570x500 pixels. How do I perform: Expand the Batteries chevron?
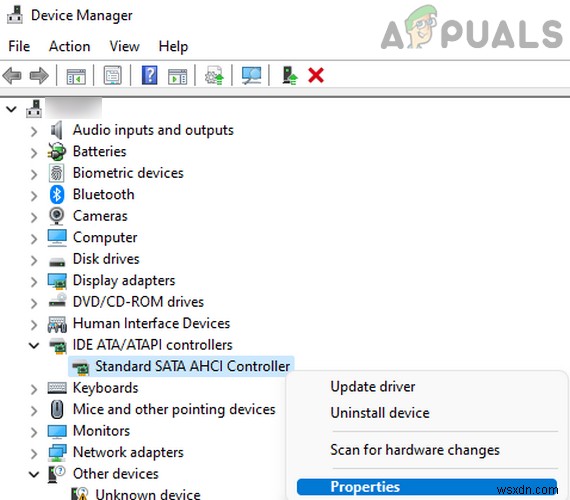tap(34, 153)
